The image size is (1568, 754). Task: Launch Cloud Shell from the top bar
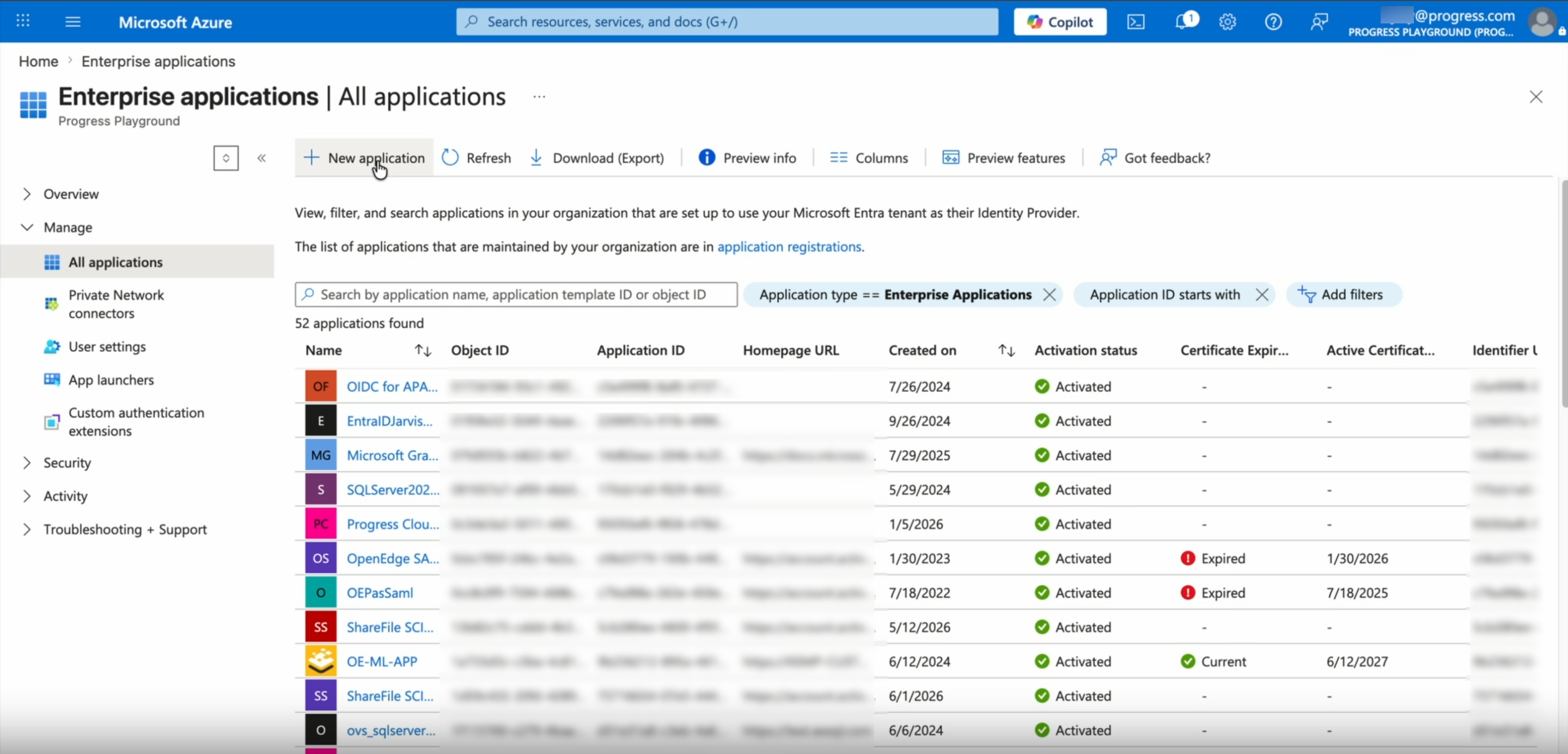1136,22
